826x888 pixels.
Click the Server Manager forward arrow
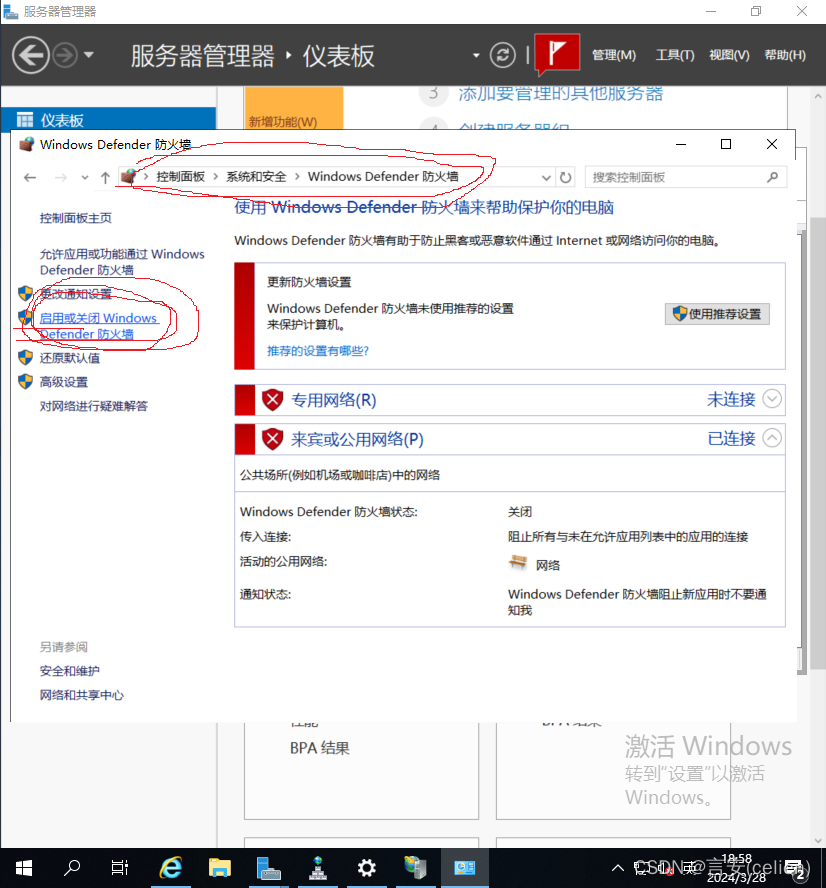(65, 56)
